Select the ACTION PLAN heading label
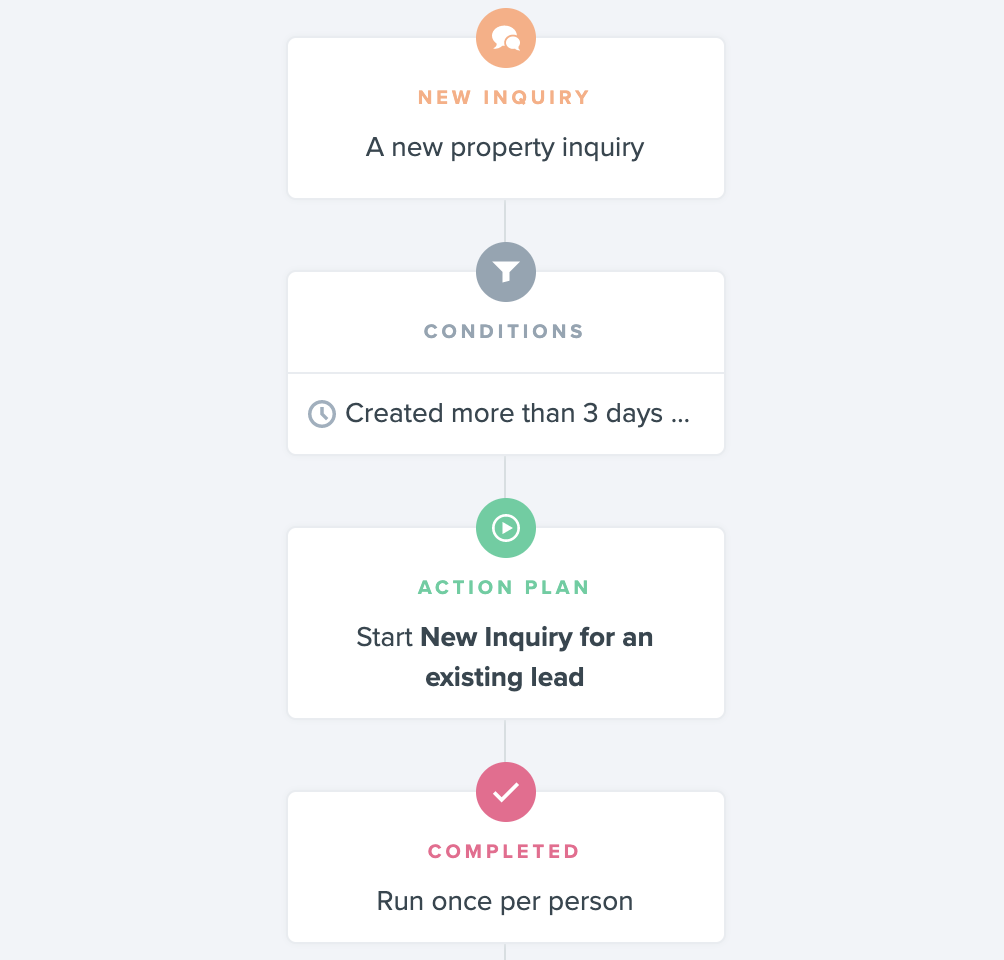The width and height of the screenshot is (1004, 960). click(504, 587)
